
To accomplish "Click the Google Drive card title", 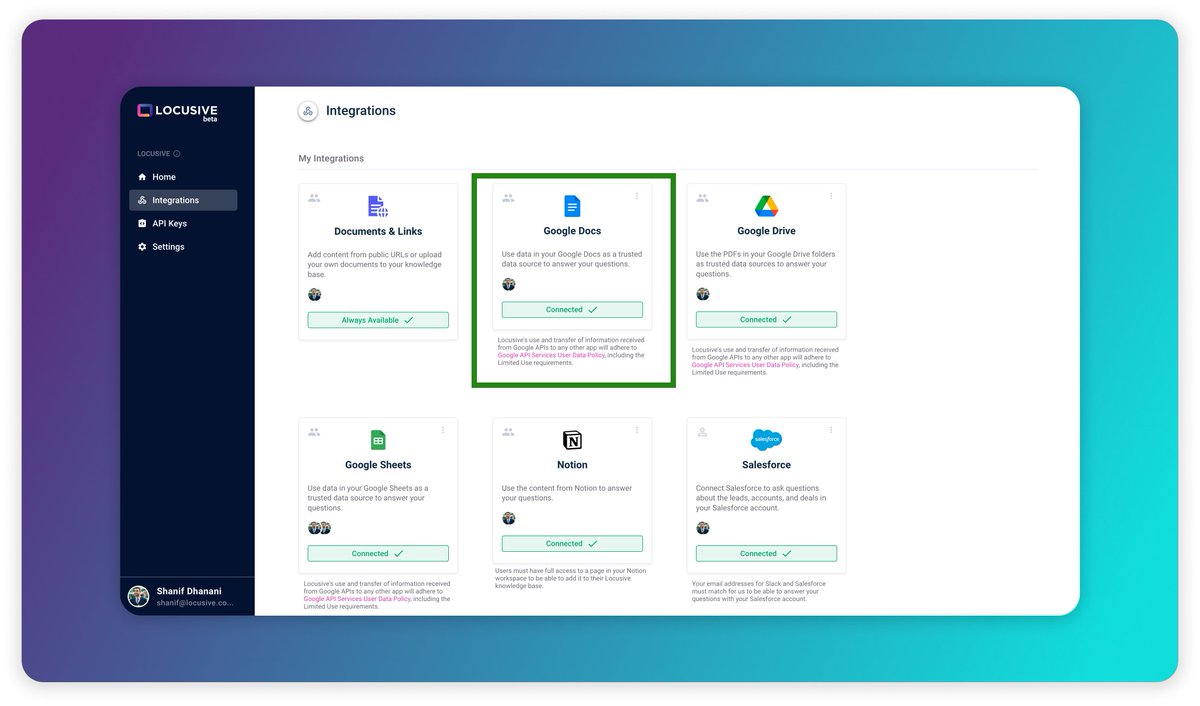I will pos(766,231).
